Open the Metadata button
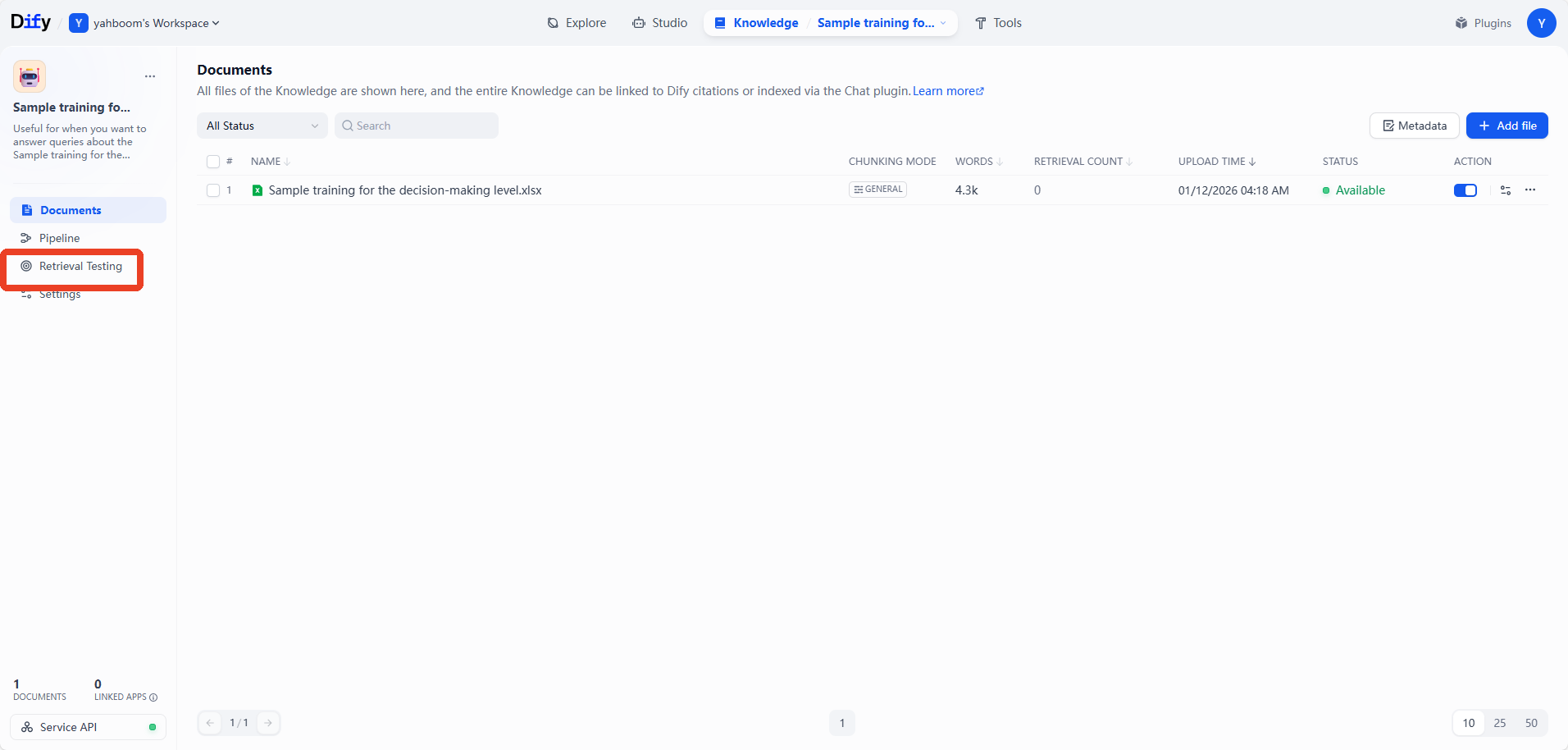 (1415, 126)
